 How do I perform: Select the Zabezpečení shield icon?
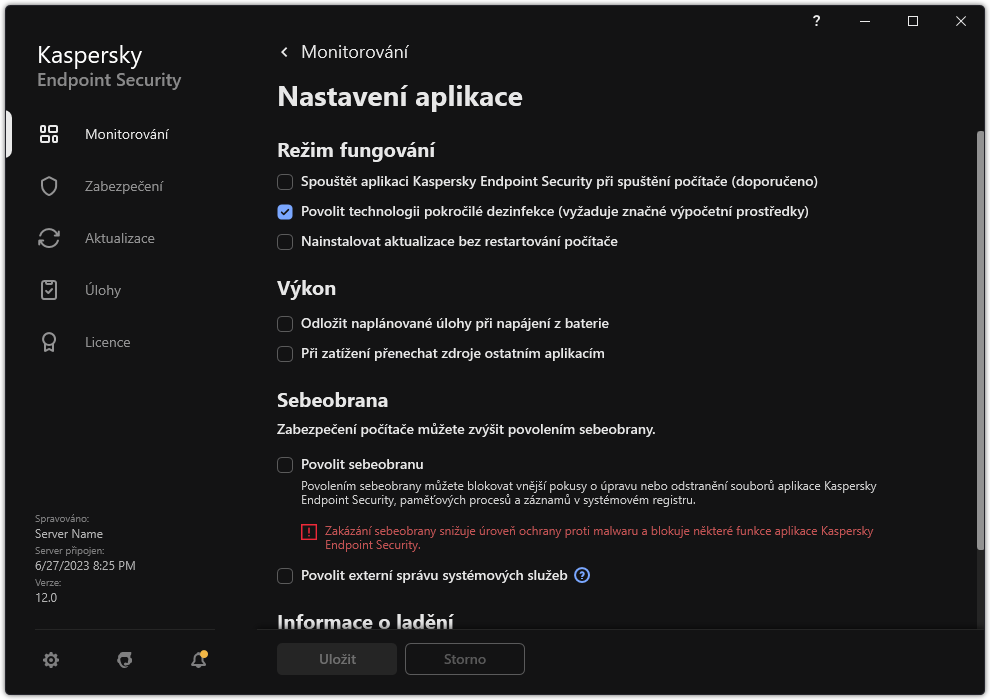(48, 186)
